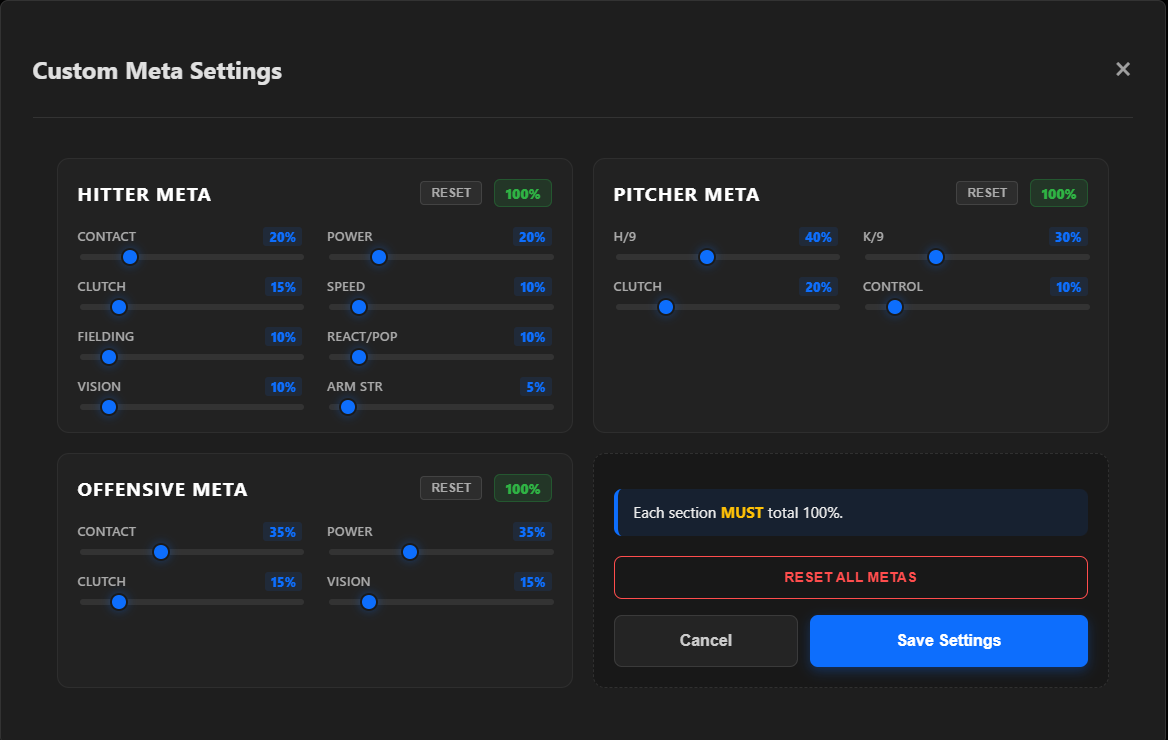Click the Hitter Meta 100% total badge
The width and height of the screenshot is (1168, 740).
click(x=523, y=194)
